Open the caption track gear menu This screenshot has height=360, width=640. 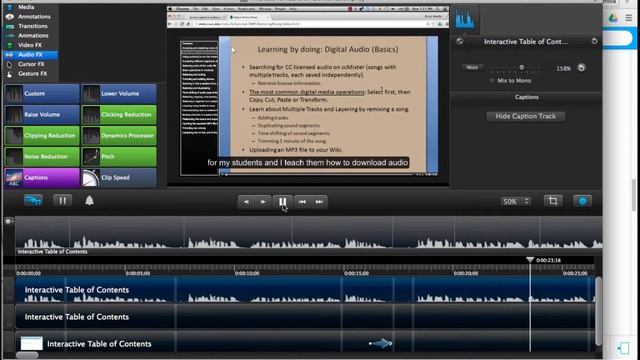pos(8,221)
